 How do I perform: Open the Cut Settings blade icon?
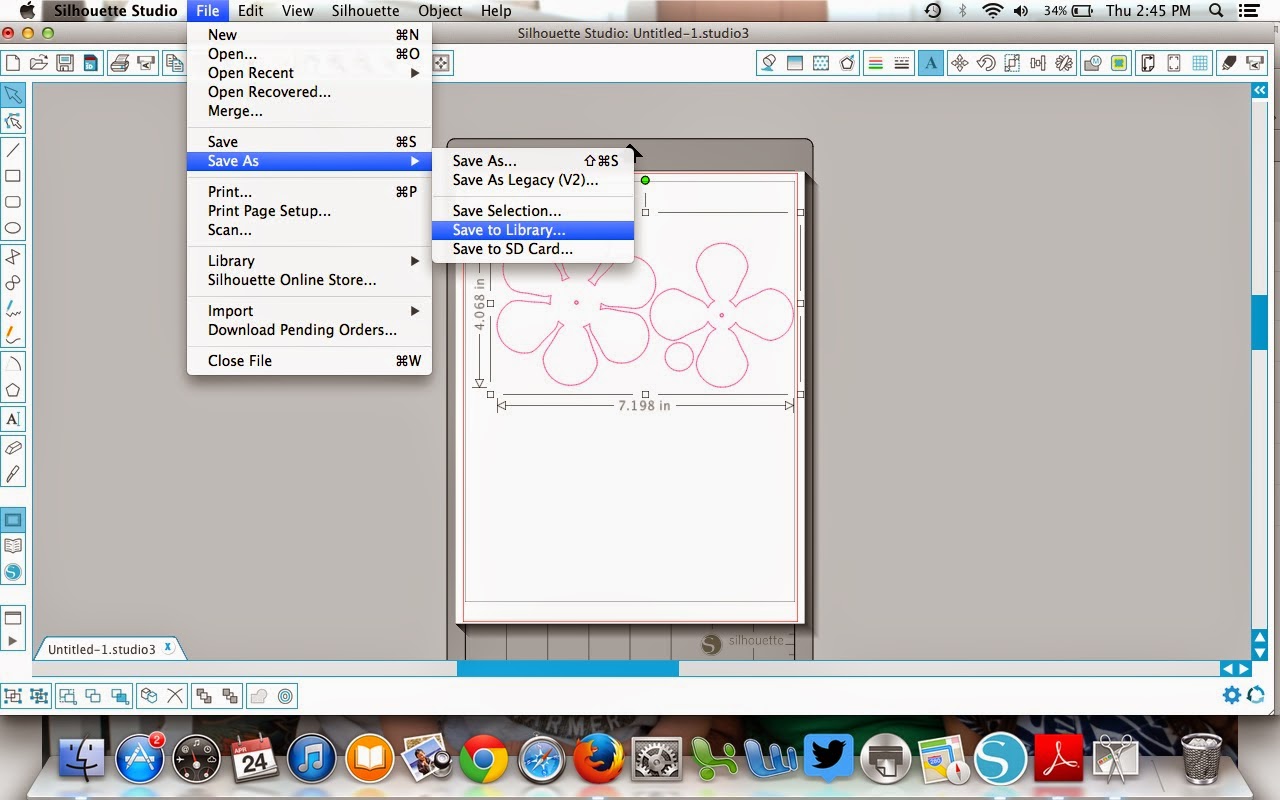1230,63
